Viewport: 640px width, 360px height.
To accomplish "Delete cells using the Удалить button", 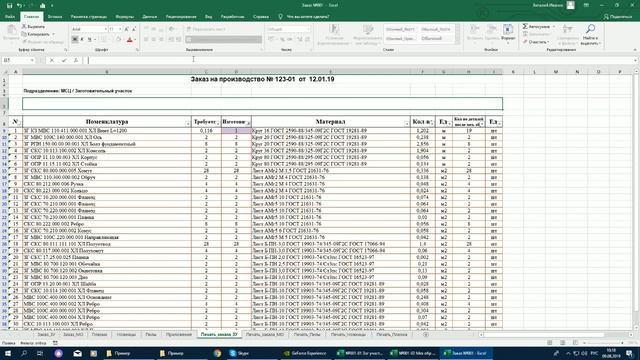I will tap(492, 33).
